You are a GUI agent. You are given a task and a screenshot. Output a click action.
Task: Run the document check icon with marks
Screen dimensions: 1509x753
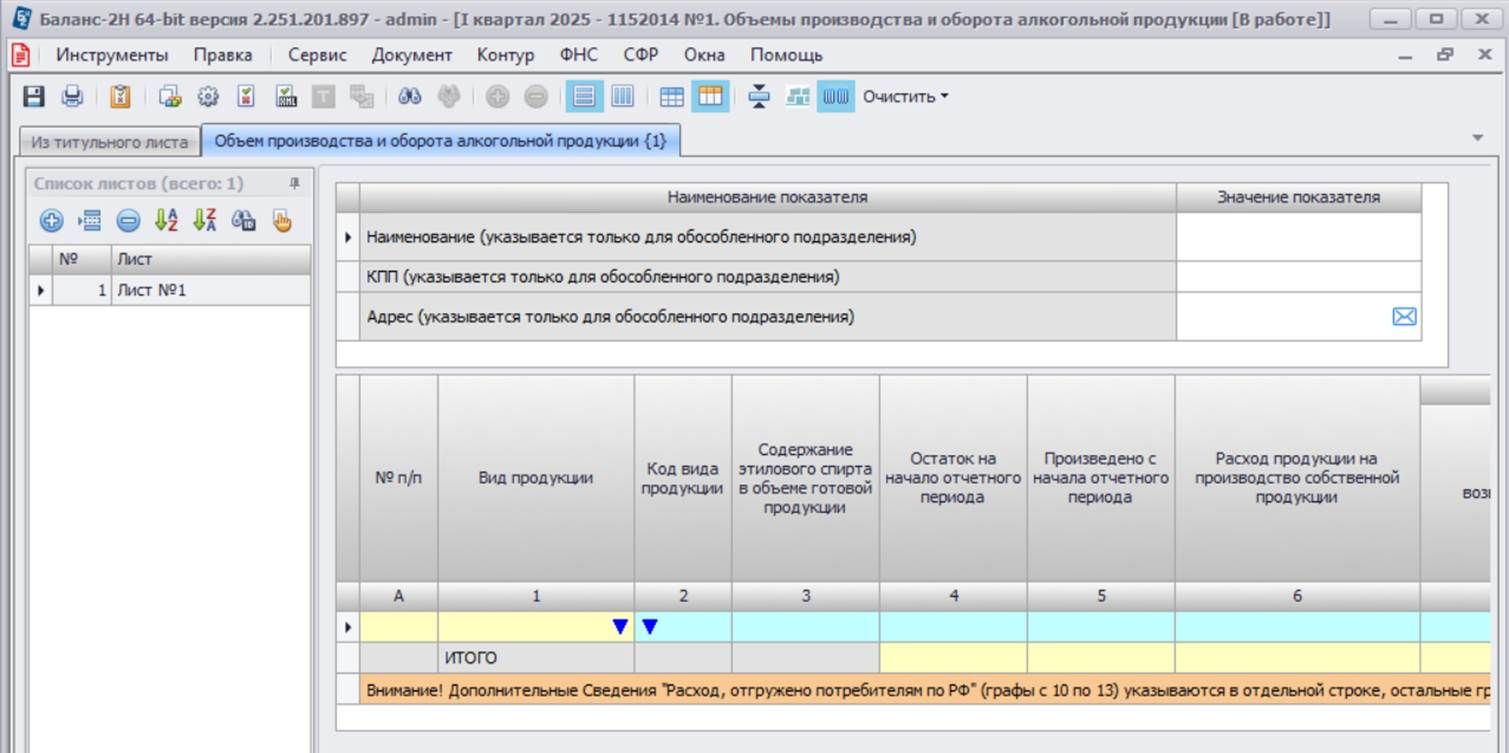pyautogui.click(x=246, y=96)
